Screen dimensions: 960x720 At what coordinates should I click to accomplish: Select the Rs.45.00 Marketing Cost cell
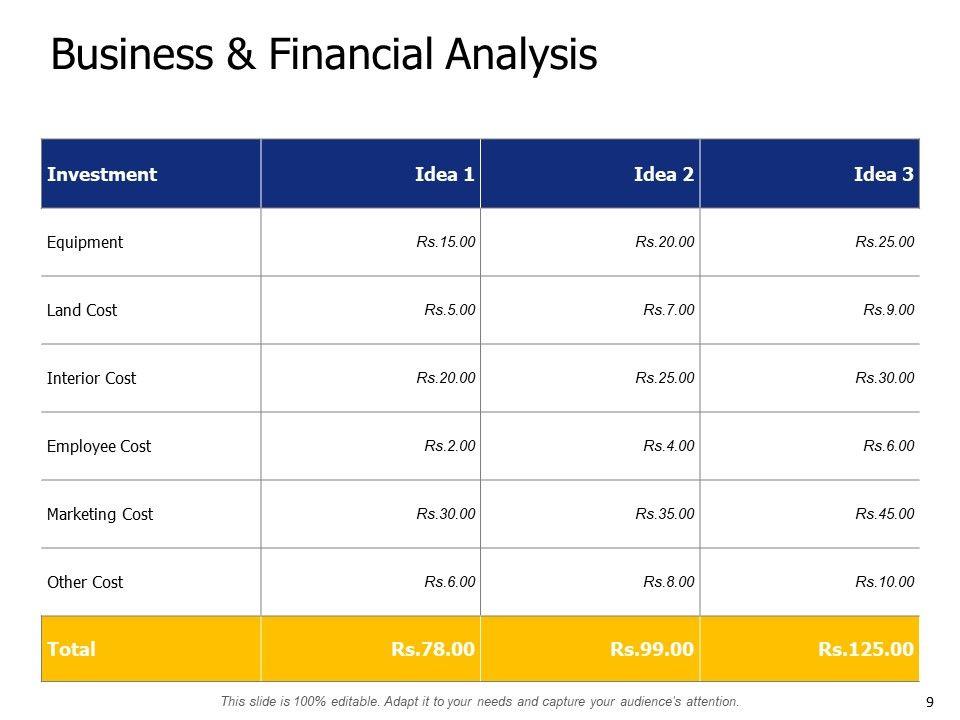pos(885,514)
